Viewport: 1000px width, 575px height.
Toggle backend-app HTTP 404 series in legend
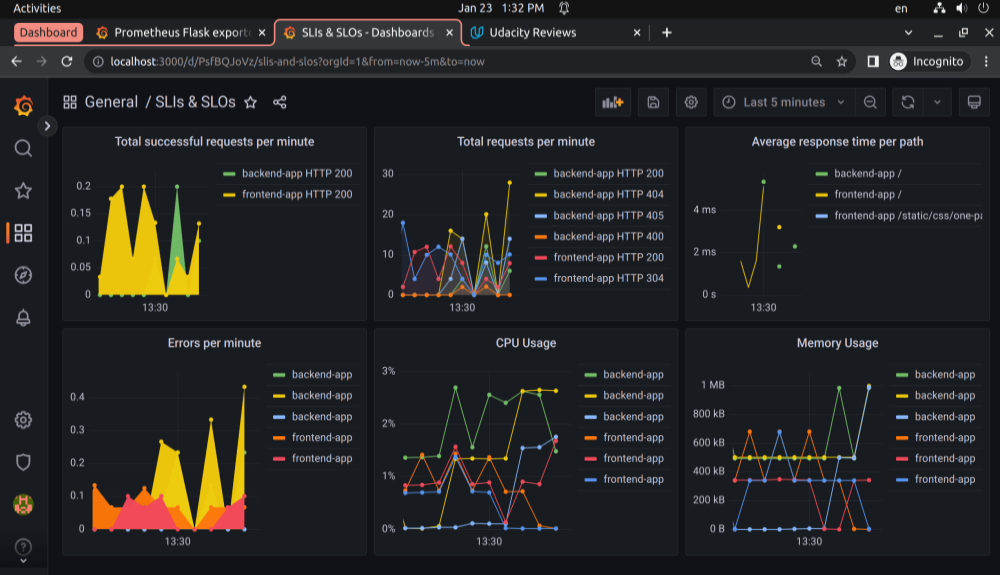[608, 195]
